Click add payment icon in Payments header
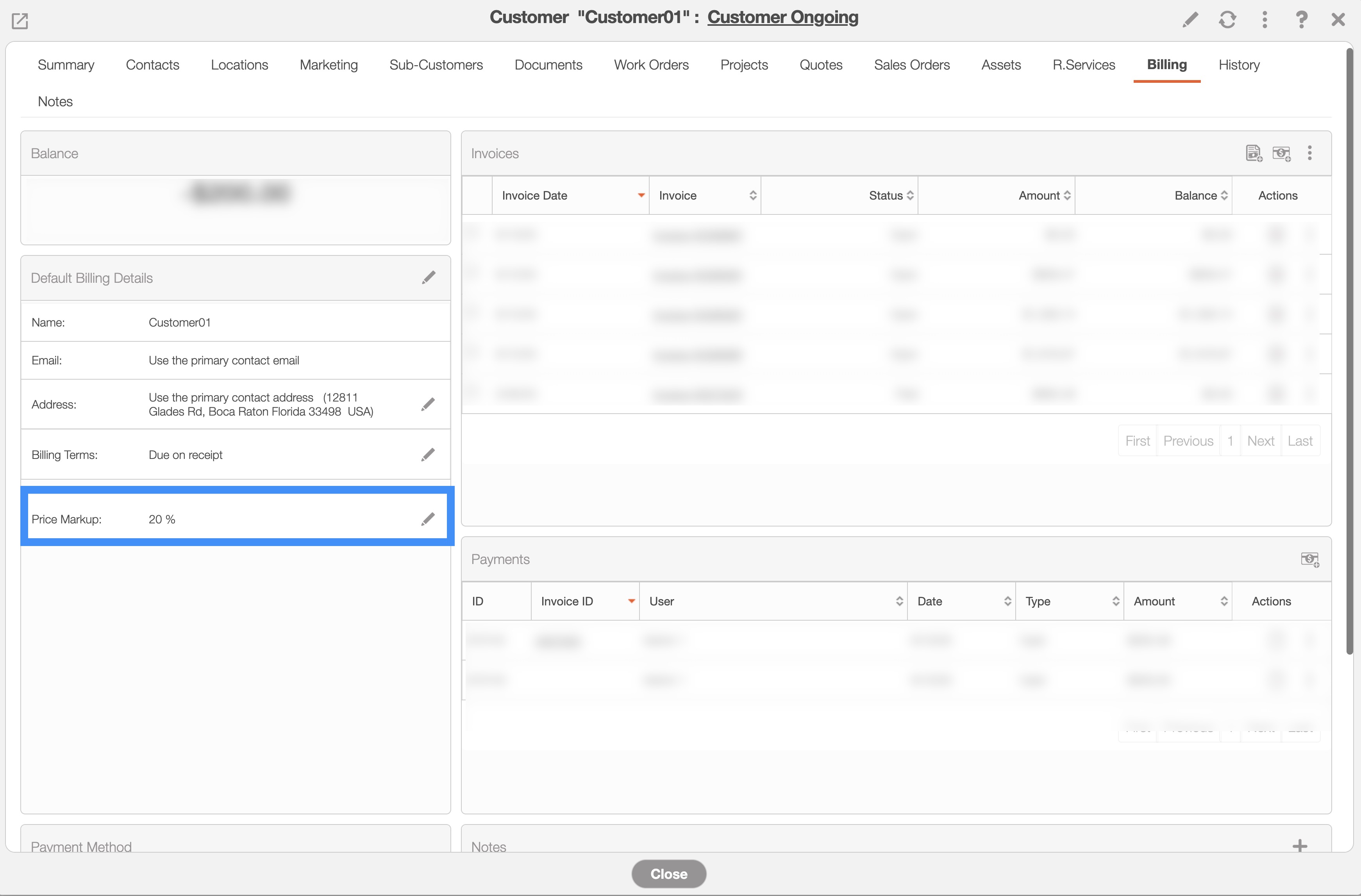This screenshot has height=896, width=1361. (1309, 559)
